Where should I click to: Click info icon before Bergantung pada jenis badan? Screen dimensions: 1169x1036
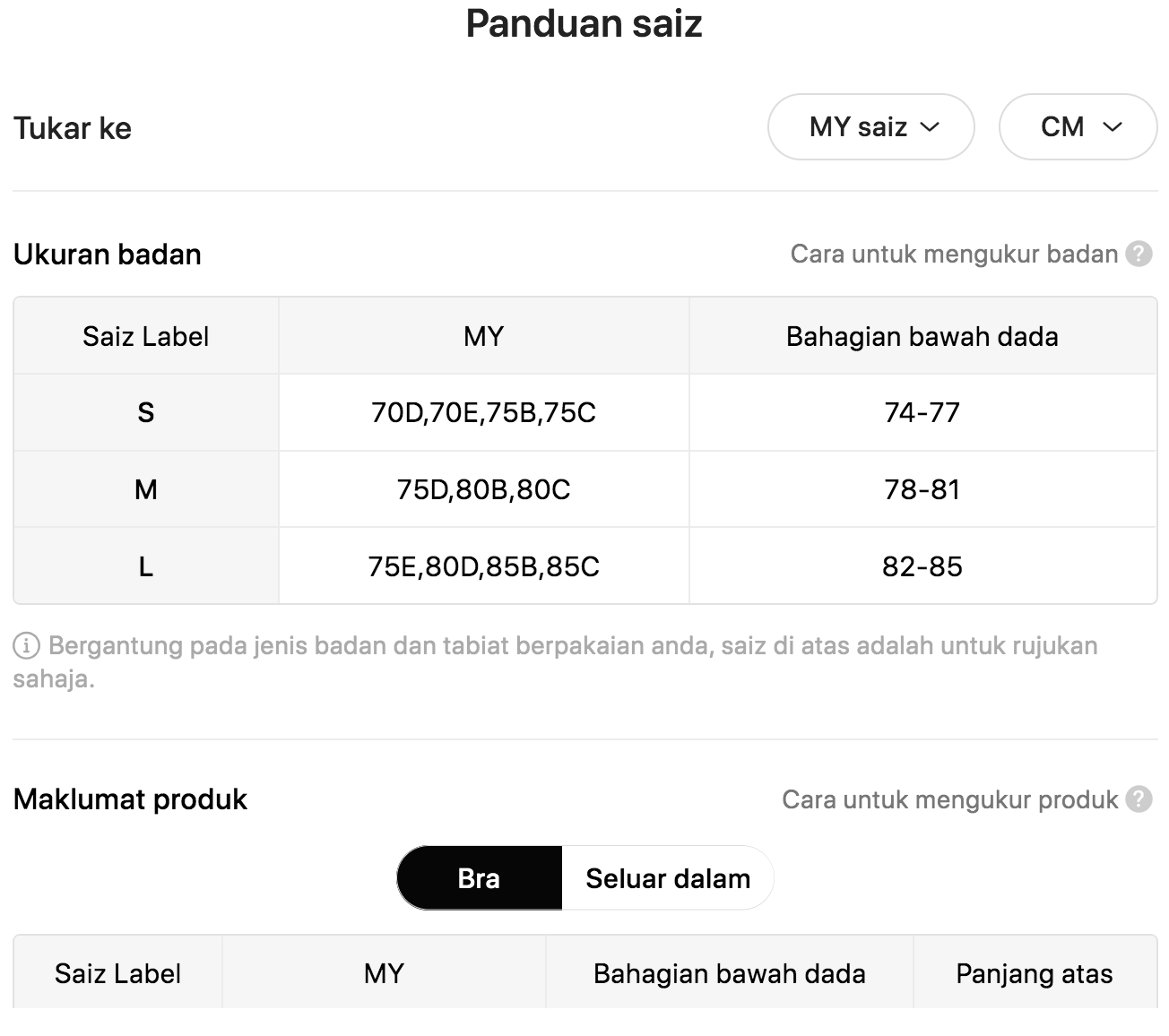(26, 645)
